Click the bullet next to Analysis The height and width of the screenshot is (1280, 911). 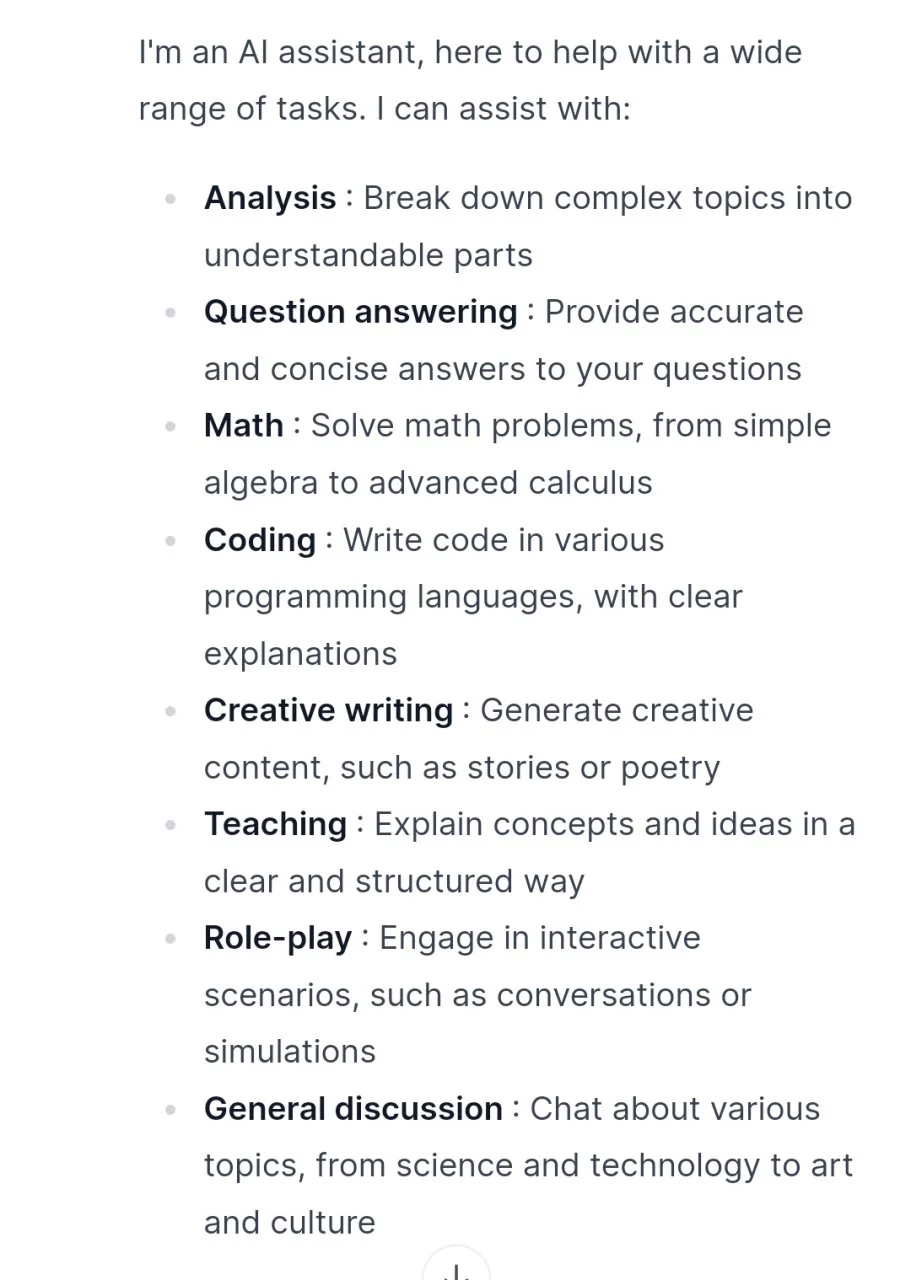click(x=171, y=199)
